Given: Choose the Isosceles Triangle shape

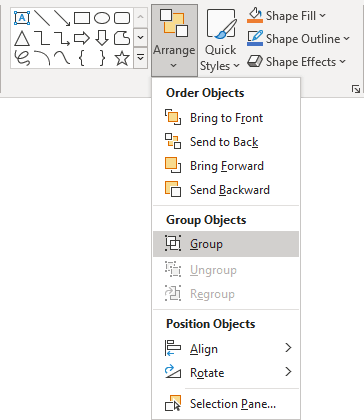Looking at the screenshot, I should pyautogui.click(x=22, y=38).
